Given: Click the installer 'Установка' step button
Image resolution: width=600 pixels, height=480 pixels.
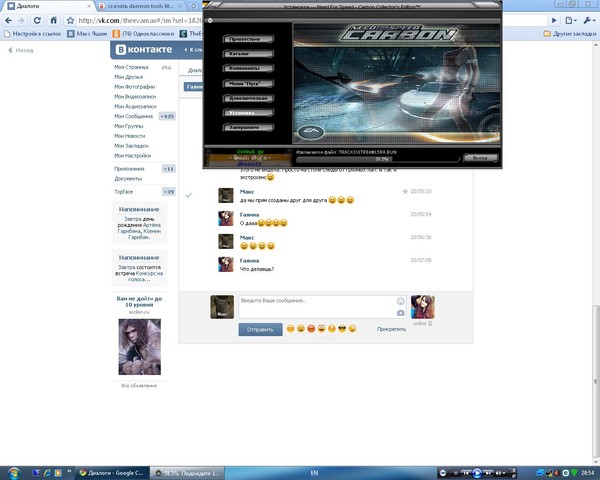Looking at the screenshot, I should [x=248, y=113].
